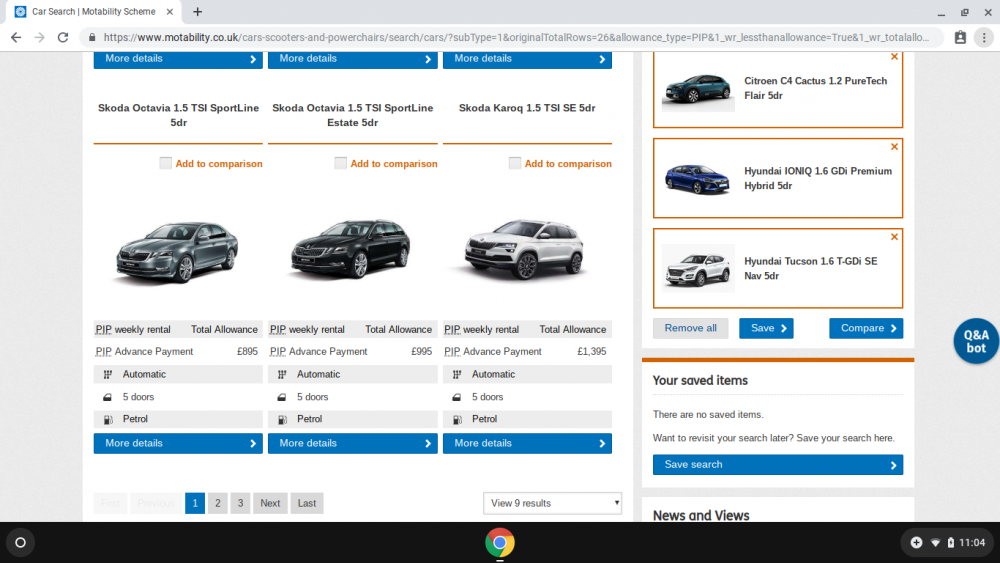Remove Hyundai Tucson from comparison
1000x563 pixels.
click(x=894, y=237)
